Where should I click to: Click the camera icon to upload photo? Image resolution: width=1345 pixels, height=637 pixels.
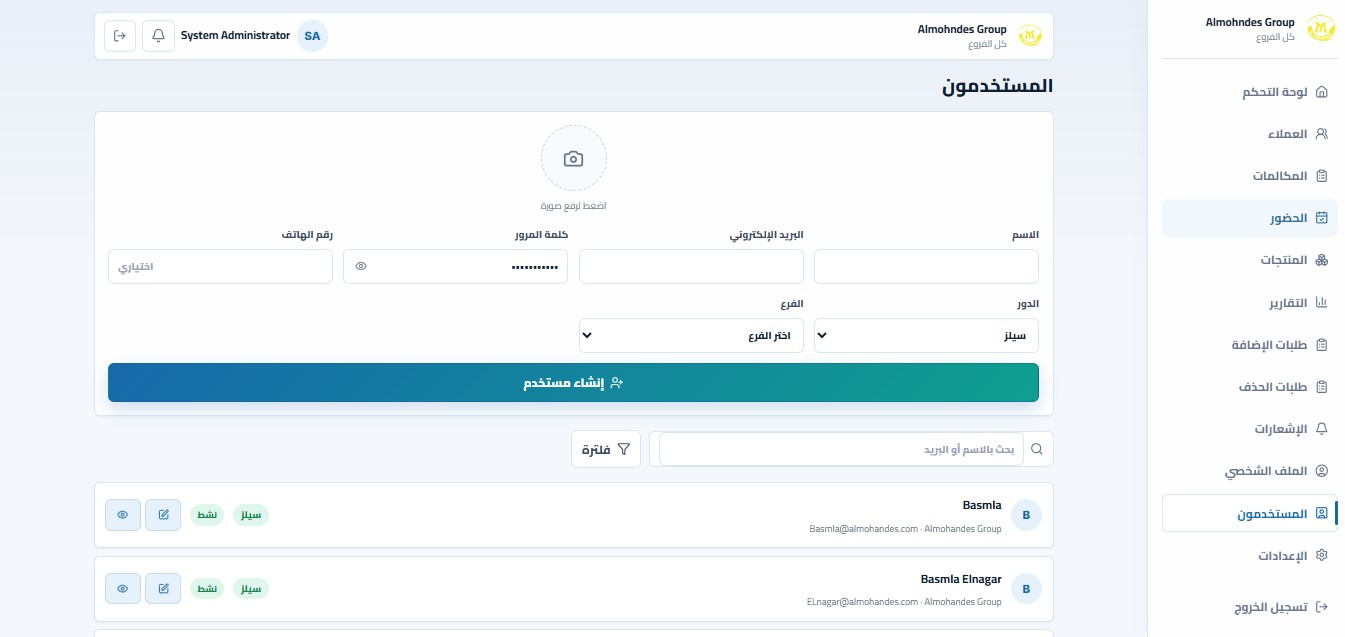pos(573,158)
